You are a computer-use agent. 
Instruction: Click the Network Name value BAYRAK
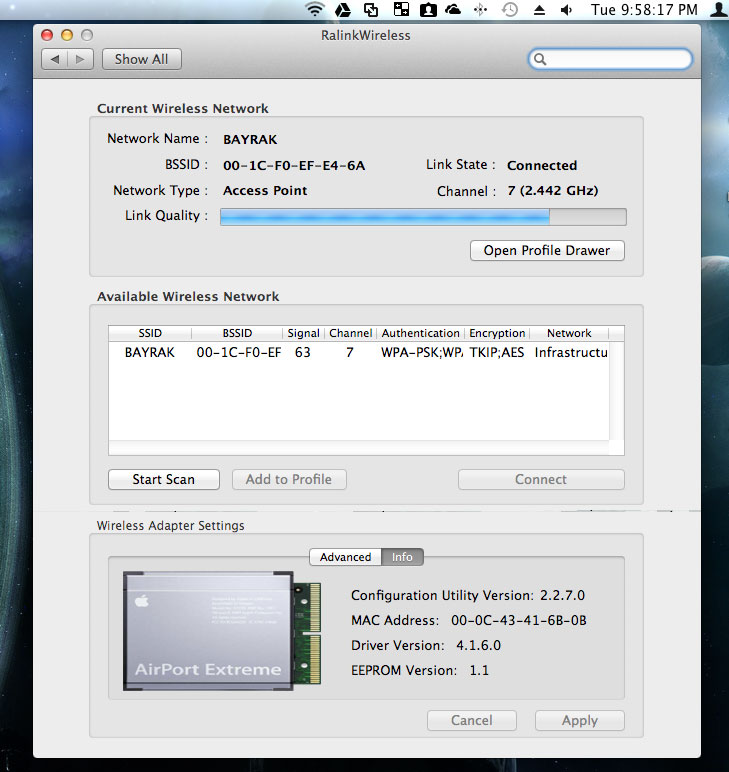250,140
